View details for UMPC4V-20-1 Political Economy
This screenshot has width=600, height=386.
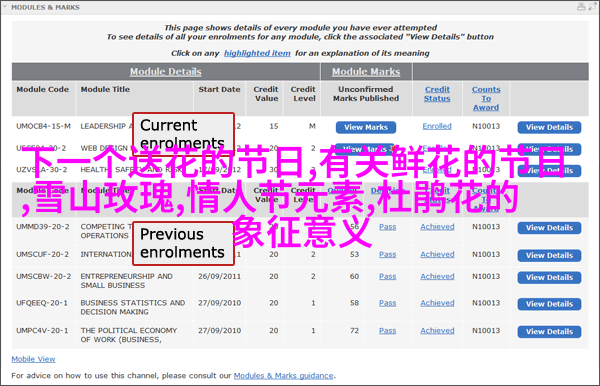click(549, 332)
